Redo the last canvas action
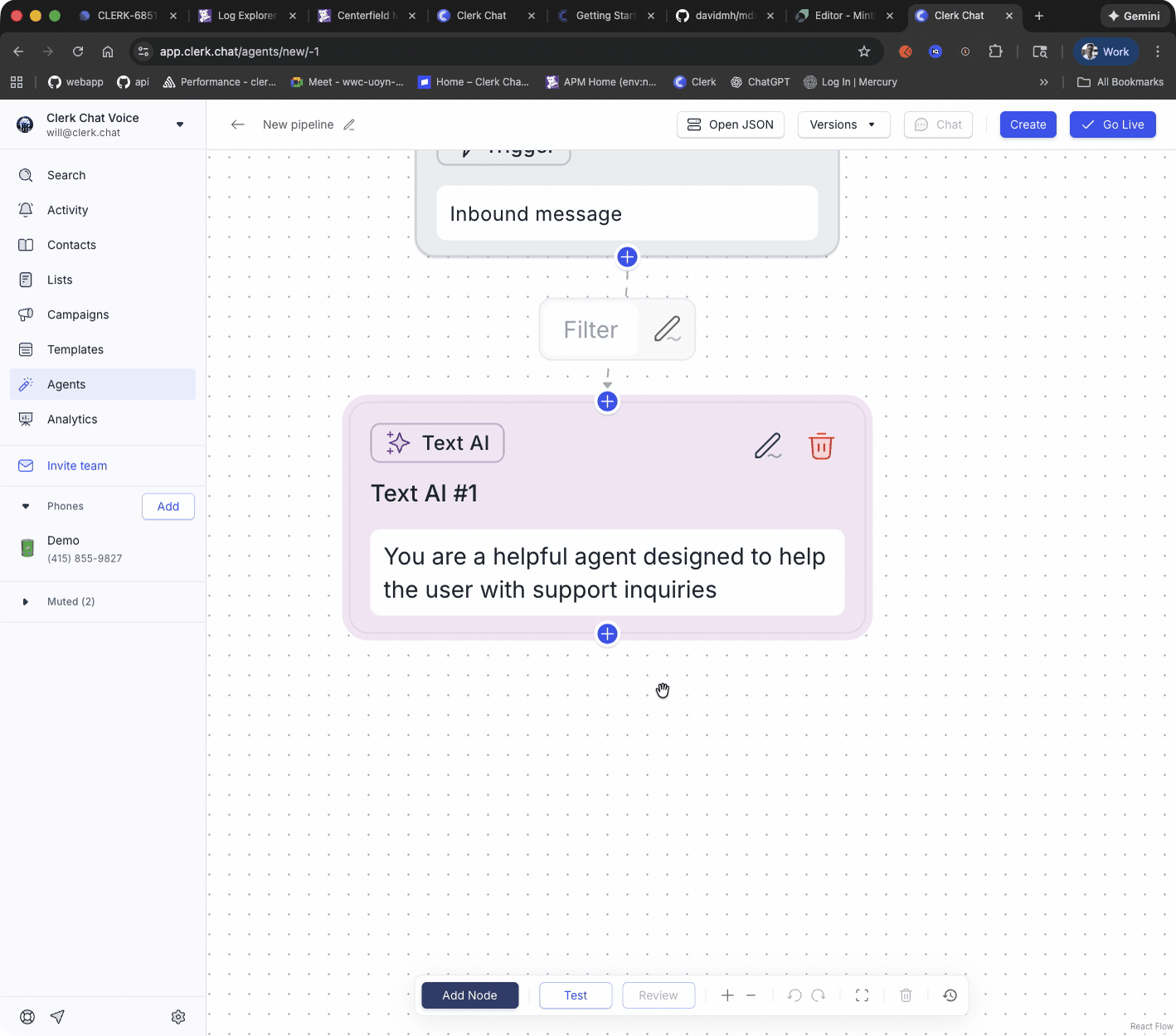This screenshot has height=1036, width=1176. pyautogui.click(x=819, y=995)
